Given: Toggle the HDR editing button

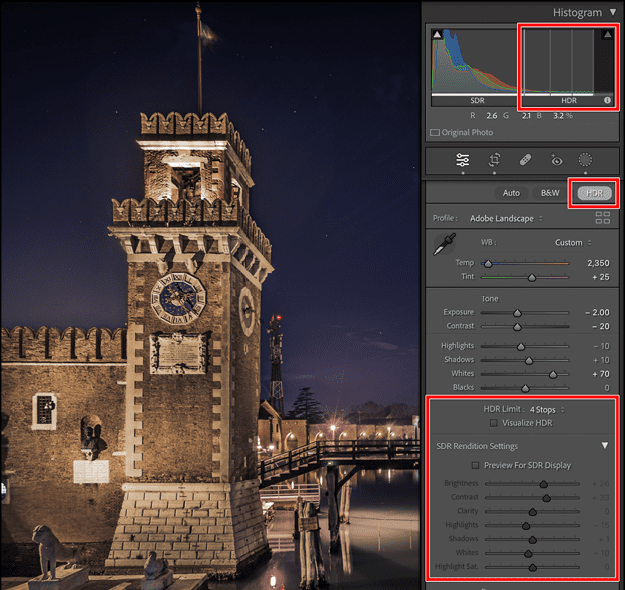Looking at the screenshot, I should click(594, 193).
